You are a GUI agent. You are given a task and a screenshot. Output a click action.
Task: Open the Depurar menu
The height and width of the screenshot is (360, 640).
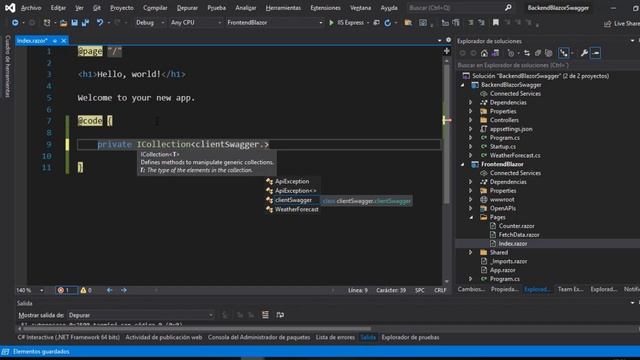point(187,8)
